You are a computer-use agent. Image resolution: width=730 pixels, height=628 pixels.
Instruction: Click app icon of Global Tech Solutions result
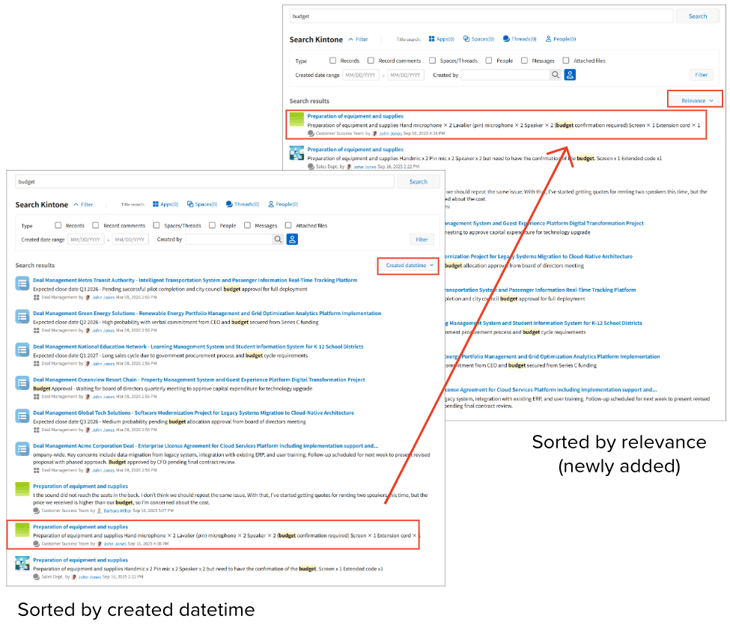coord(22,416)
